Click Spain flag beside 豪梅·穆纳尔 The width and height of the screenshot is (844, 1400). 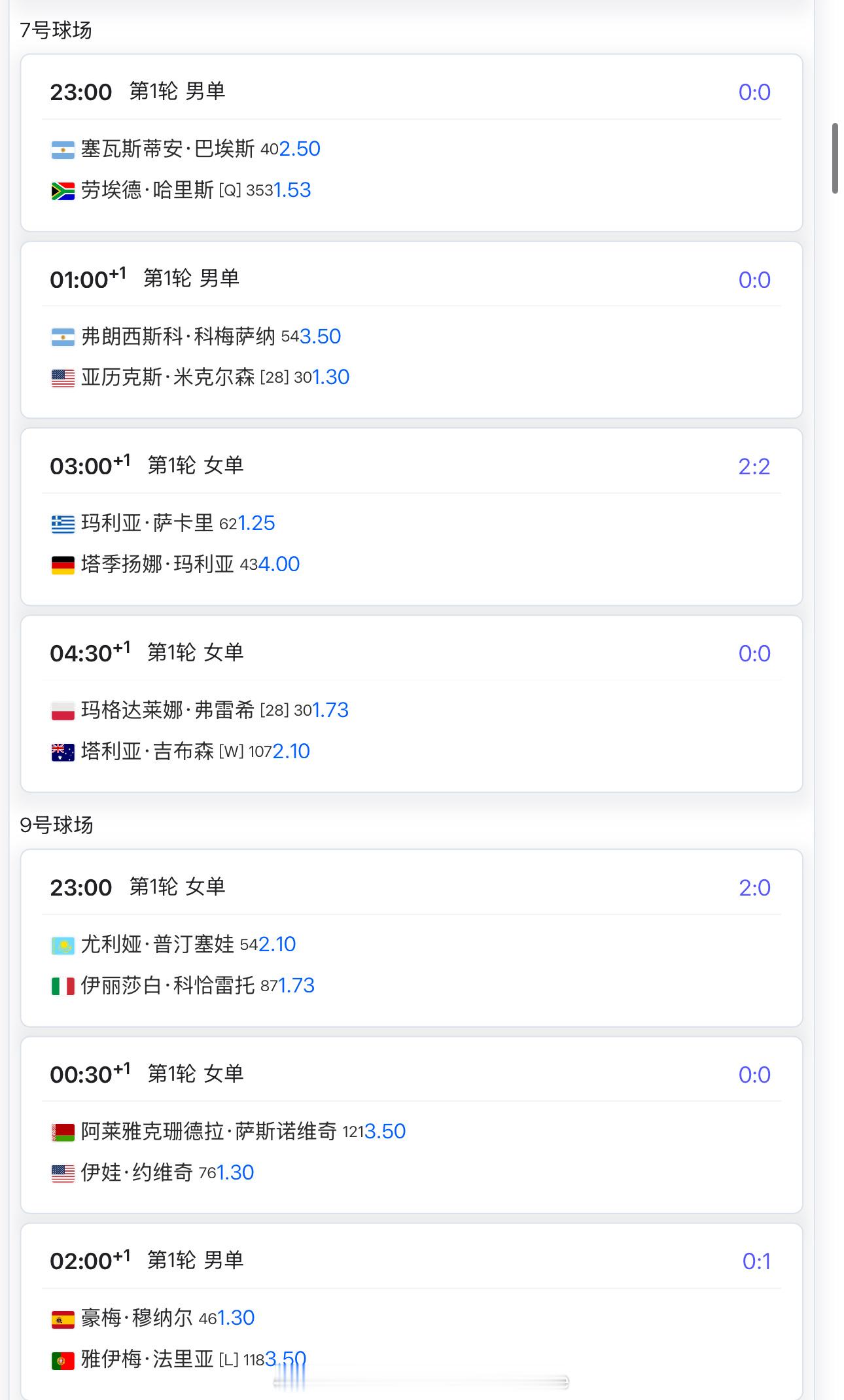click(63, 1320)
